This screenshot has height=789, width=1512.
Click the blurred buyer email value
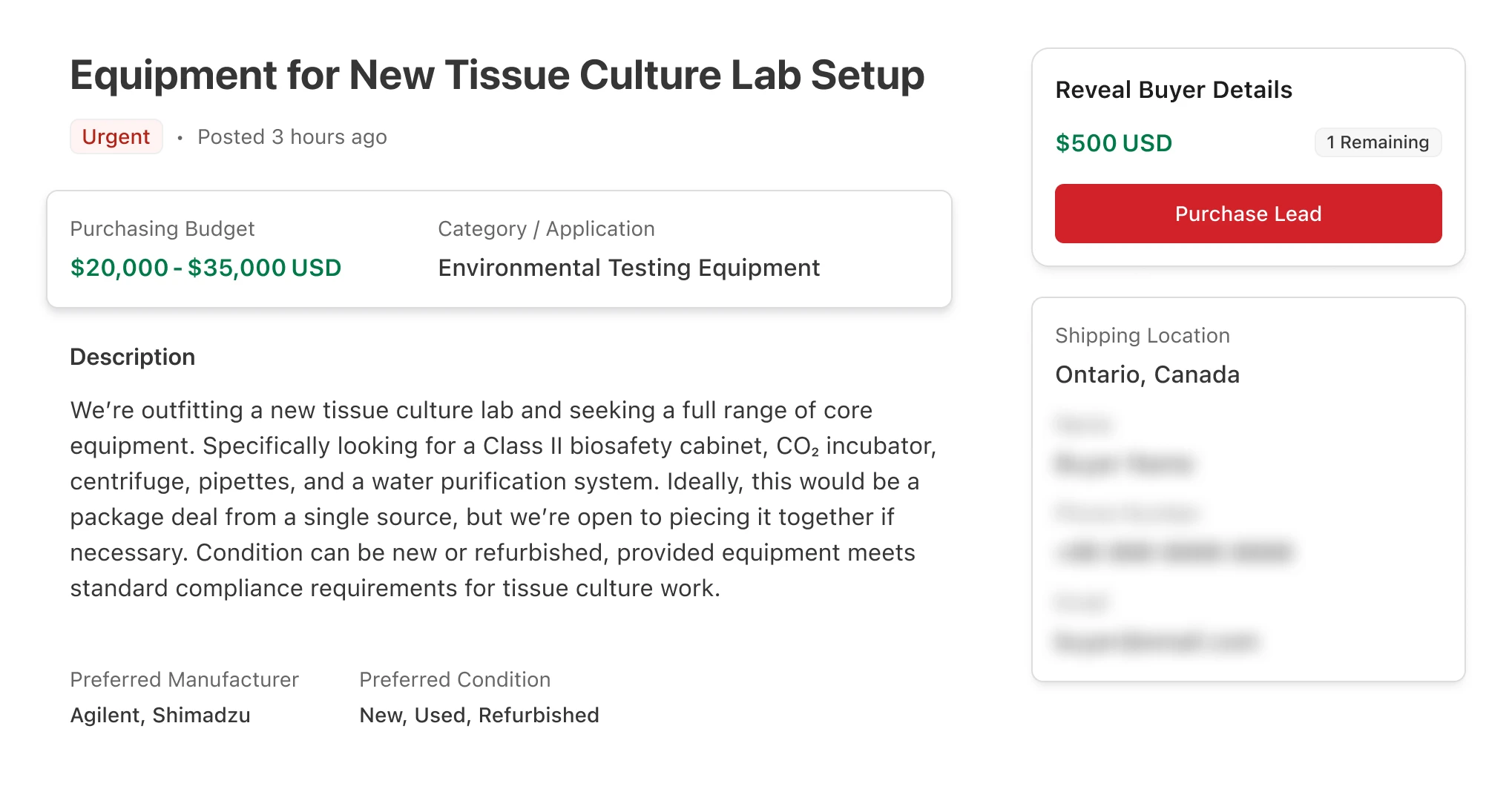tap(1156, 641)
